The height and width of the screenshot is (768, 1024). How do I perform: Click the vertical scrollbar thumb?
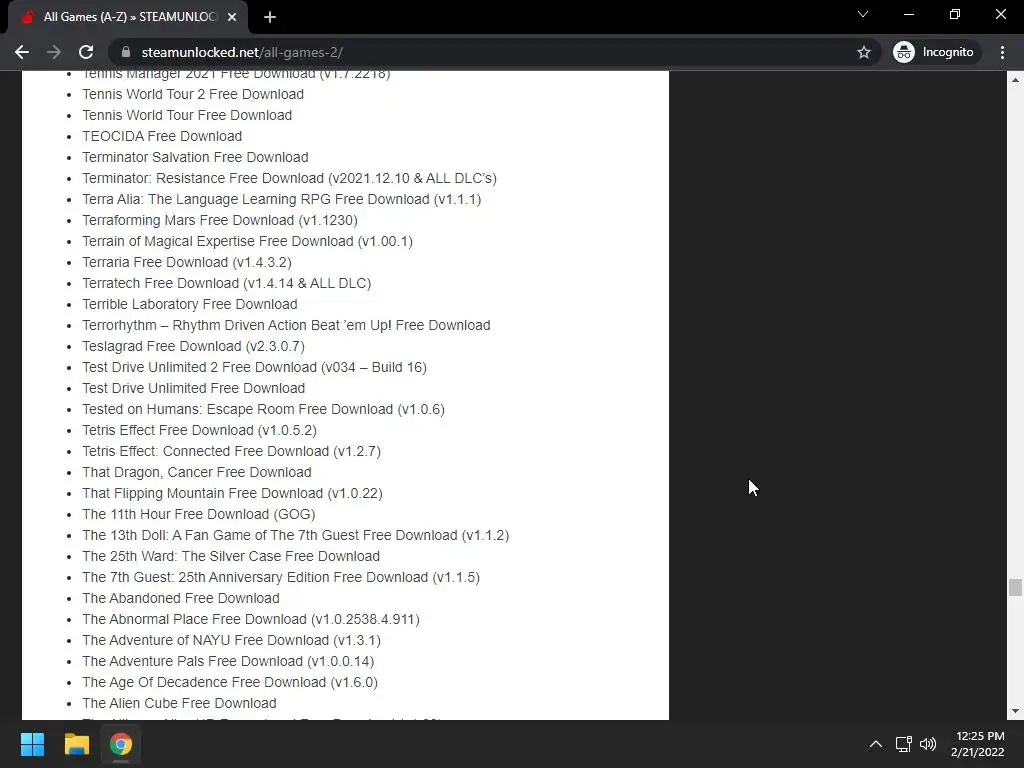[x=1015, y=587]
